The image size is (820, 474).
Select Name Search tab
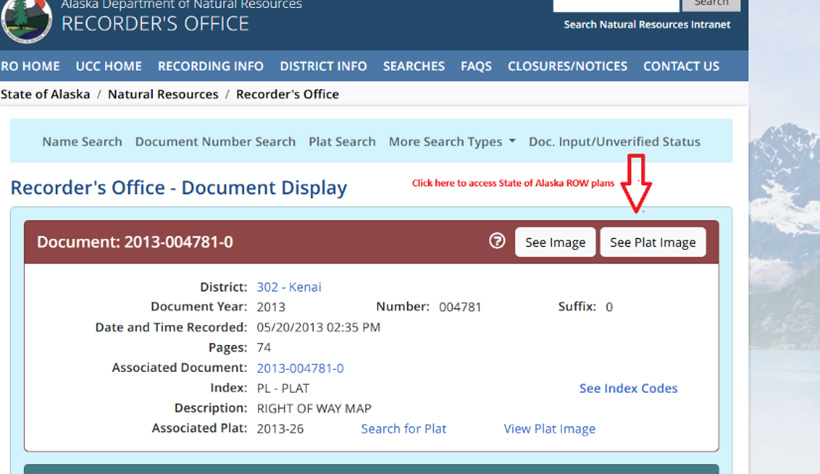(82, 142)
